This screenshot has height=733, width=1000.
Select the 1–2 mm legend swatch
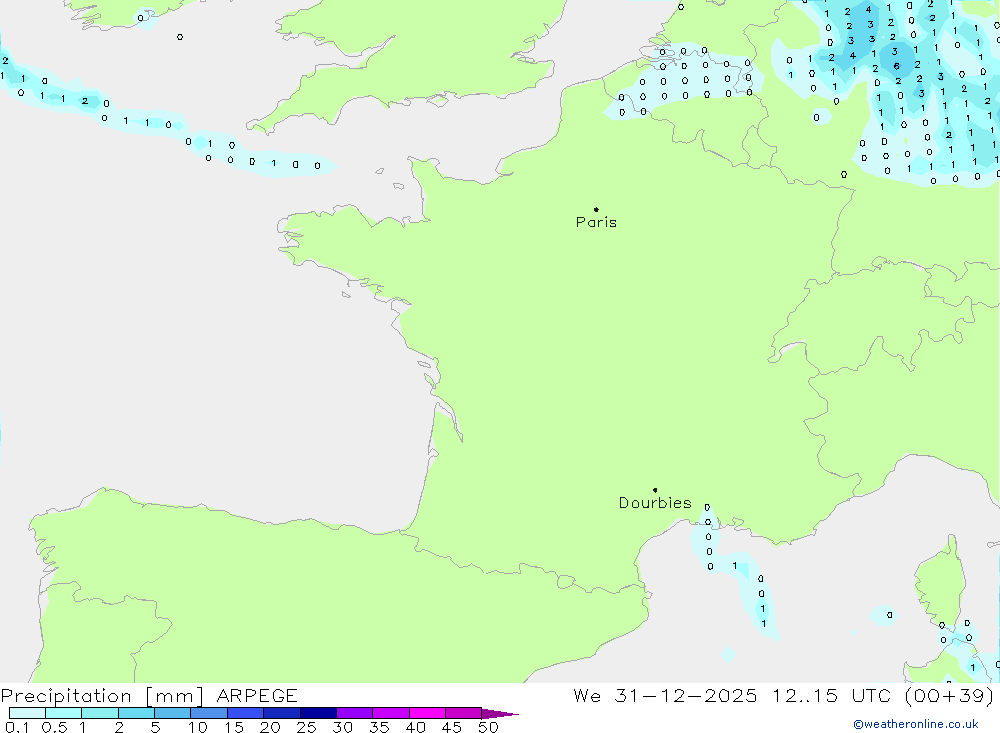(100, 713)
